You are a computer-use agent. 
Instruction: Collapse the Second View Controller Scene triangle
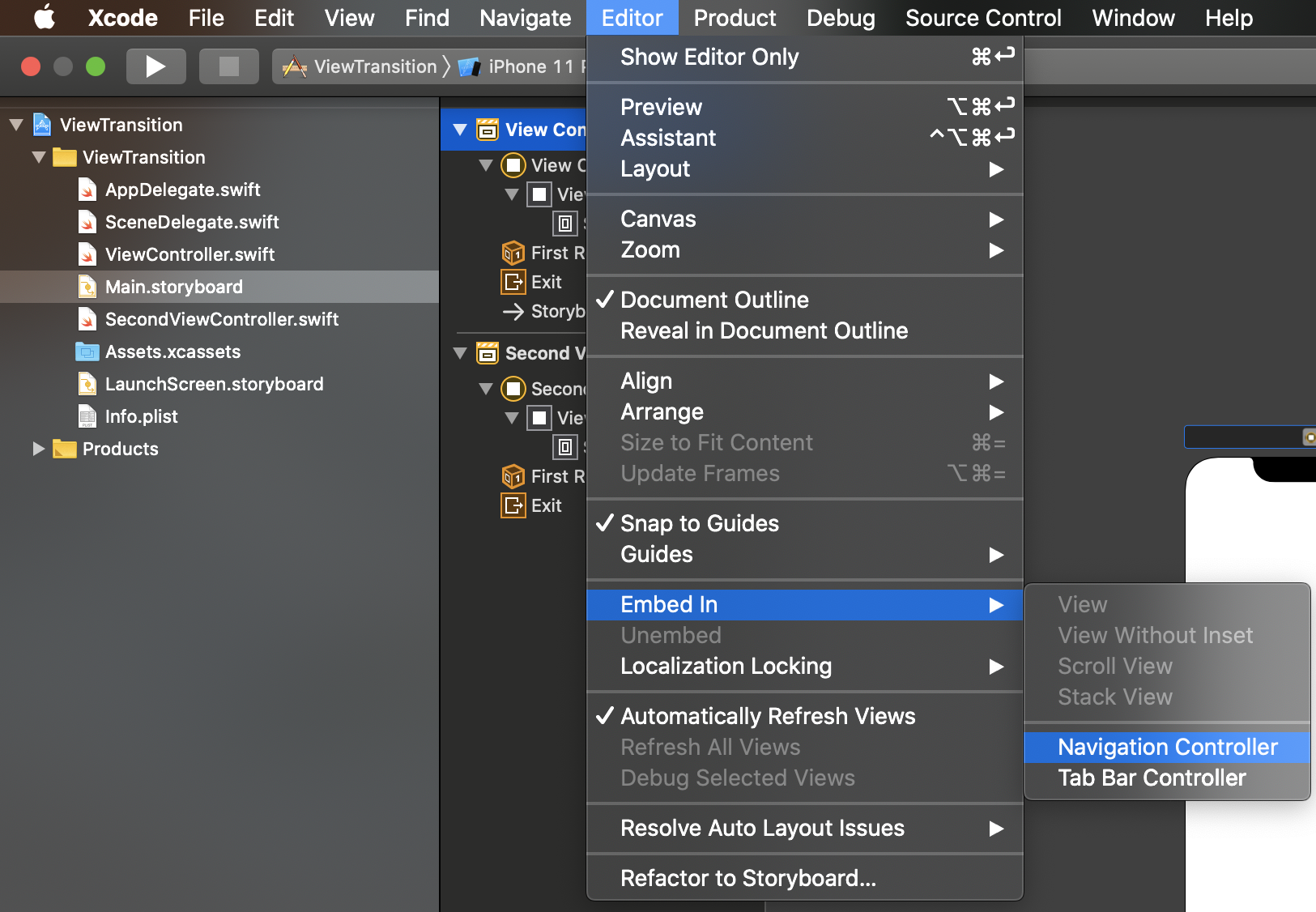point(460,353)
